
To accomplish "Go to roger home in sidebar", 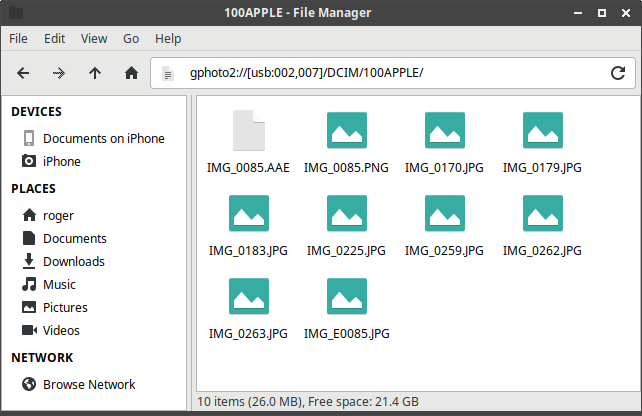I will 59,216.
